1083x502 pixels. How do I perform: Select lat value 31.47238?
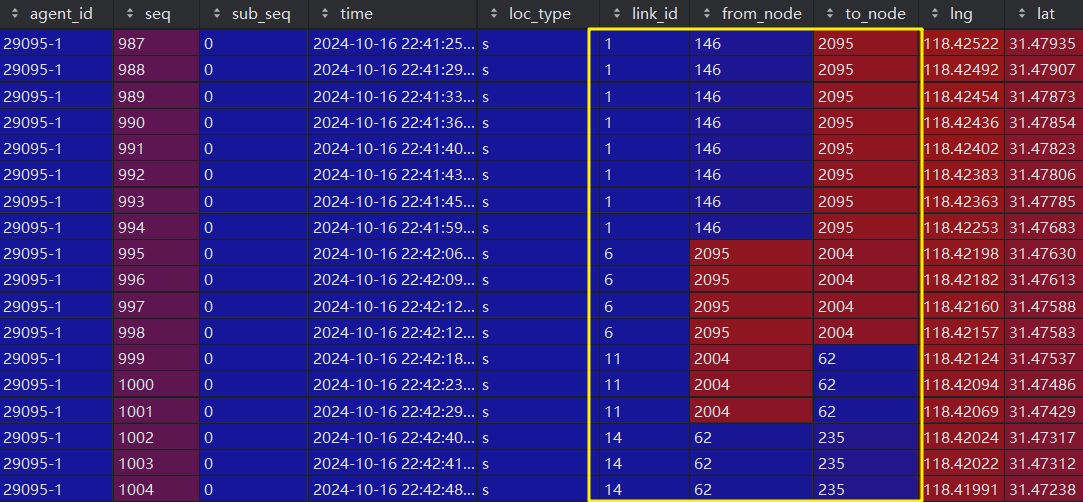[x=1042, y=490]
